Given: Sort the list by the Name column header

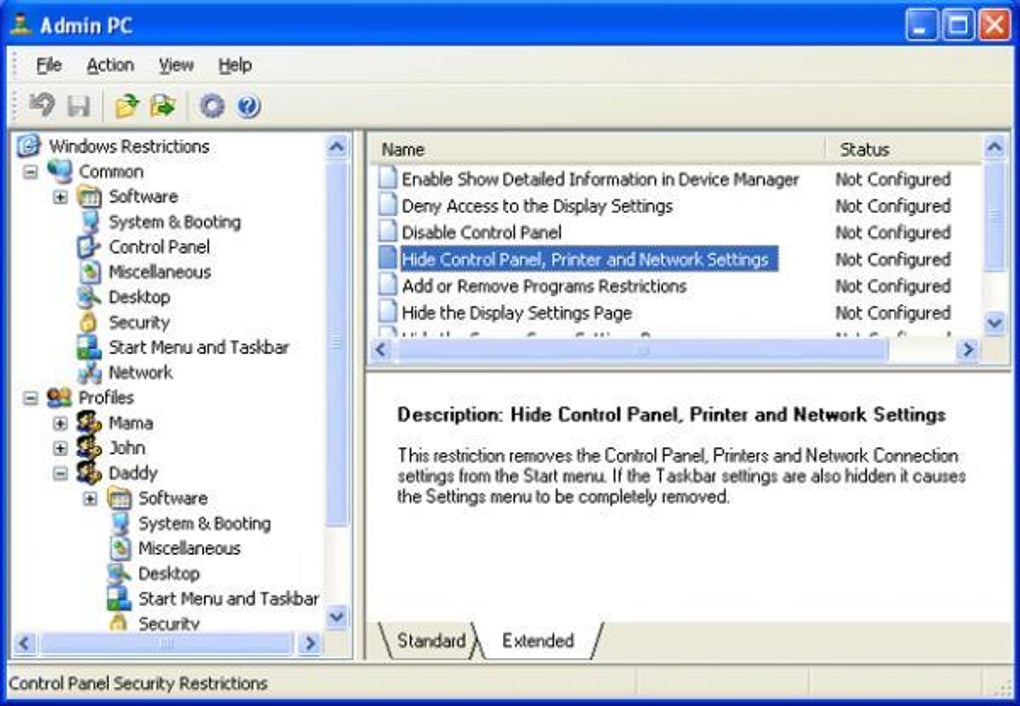Looking at the screenshot, I should (597, 149).
